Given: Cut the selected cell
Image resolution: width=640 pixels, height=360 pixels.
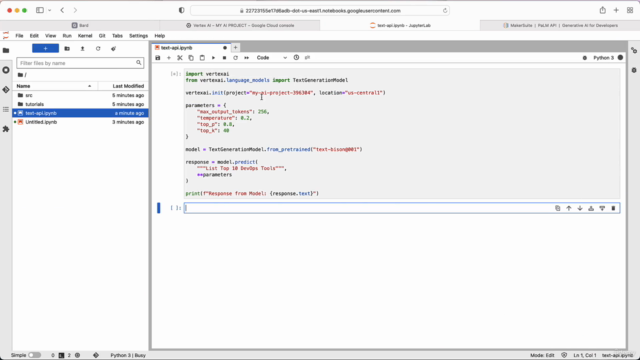Looking at the screenshot, I should pos(180,58).
